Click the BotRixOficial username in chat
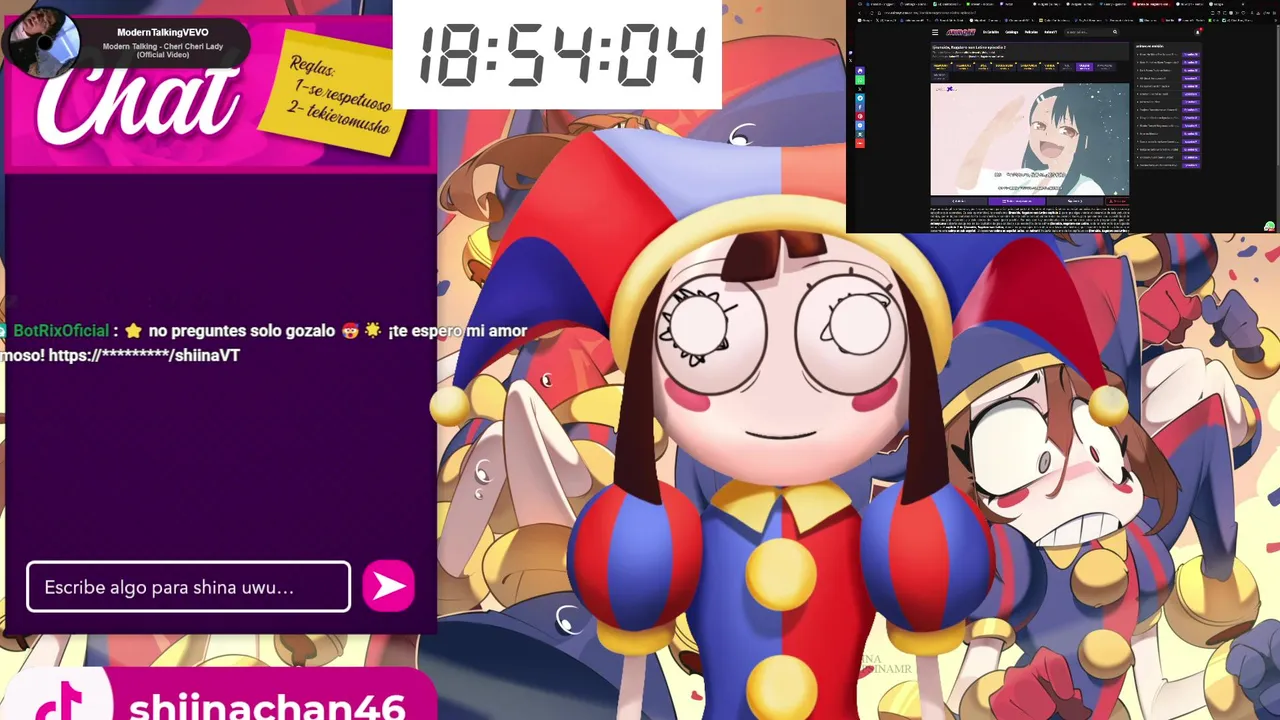 [x=61, y=330]
